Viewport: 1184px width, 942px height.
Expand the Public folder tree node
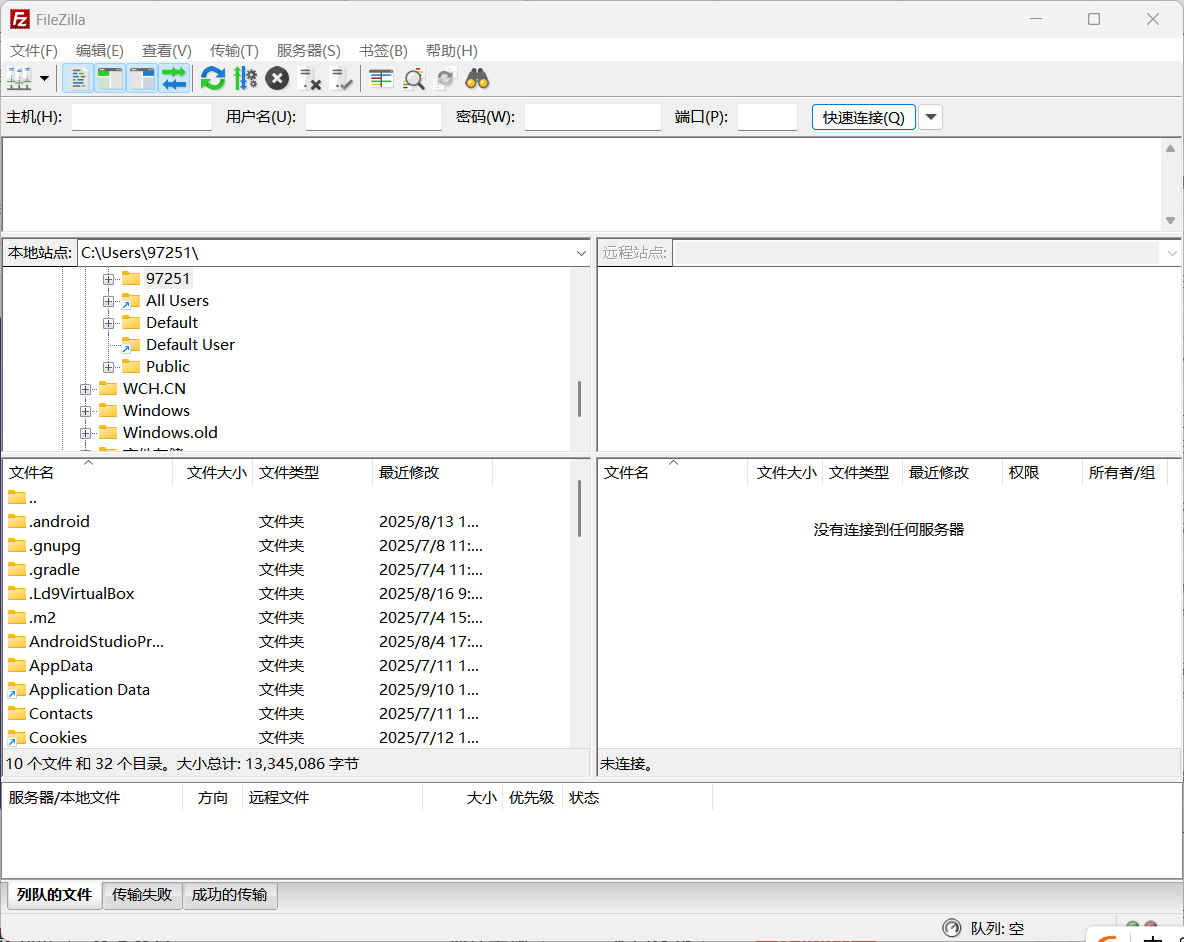(109, 367)
